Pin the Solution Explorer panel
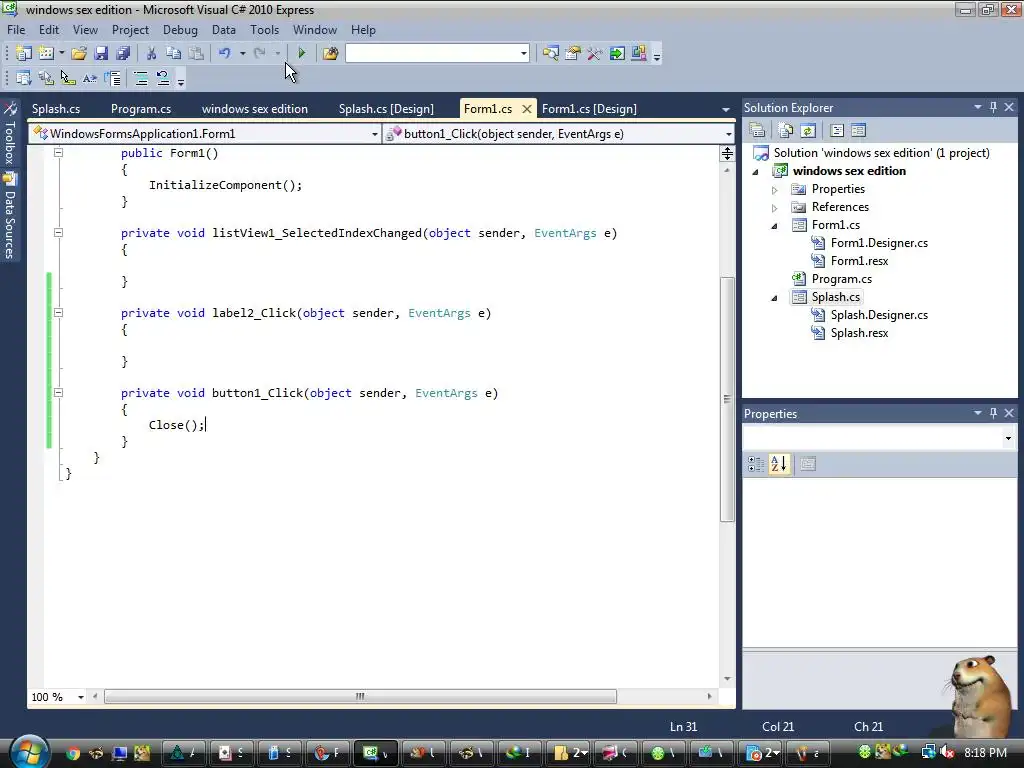 tap(993, 107)
